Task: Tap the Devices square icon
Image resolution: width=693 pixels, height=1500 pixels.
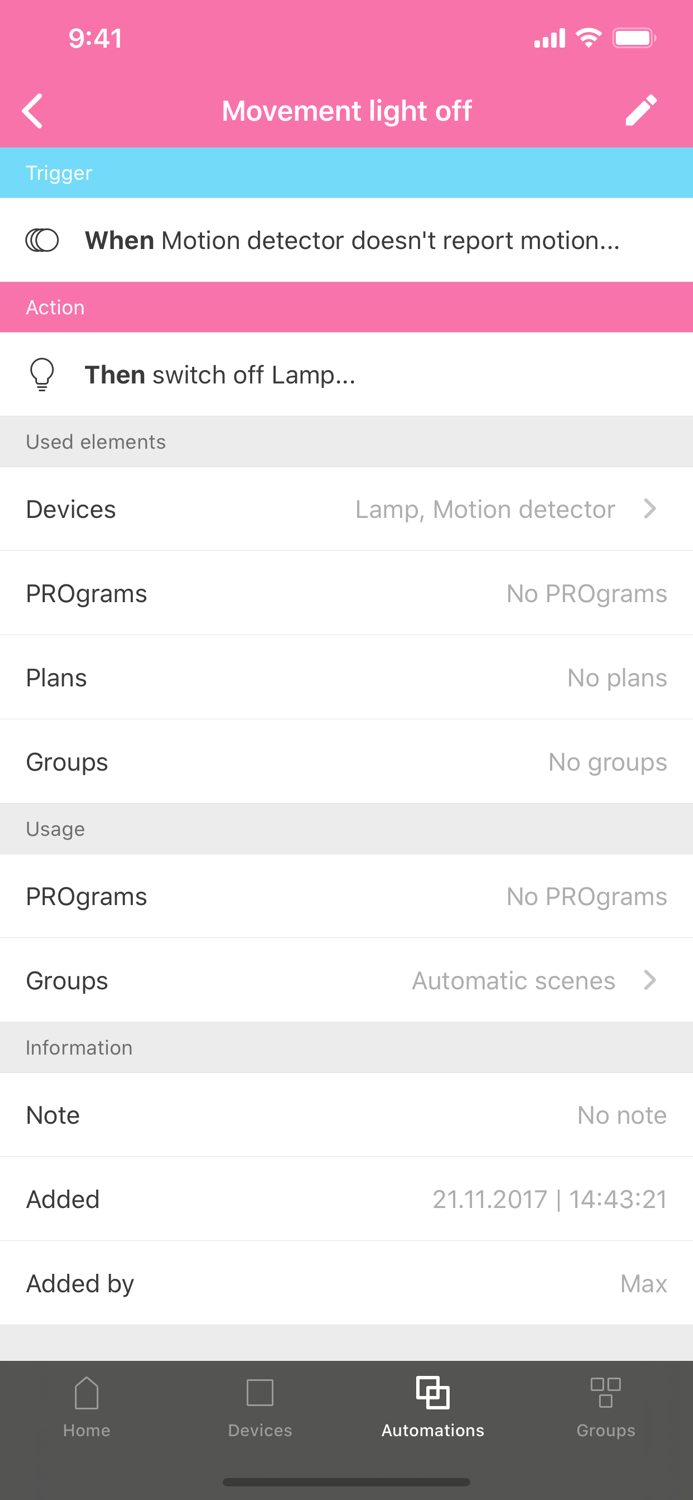Action: [260, 1392]
